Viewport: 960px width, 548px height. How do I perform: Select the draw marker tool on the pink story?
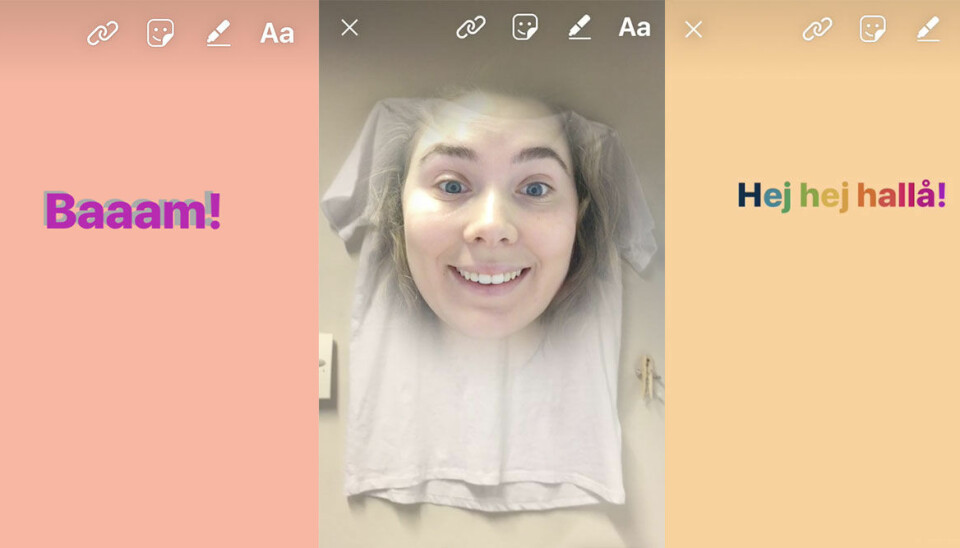point(218,33)
